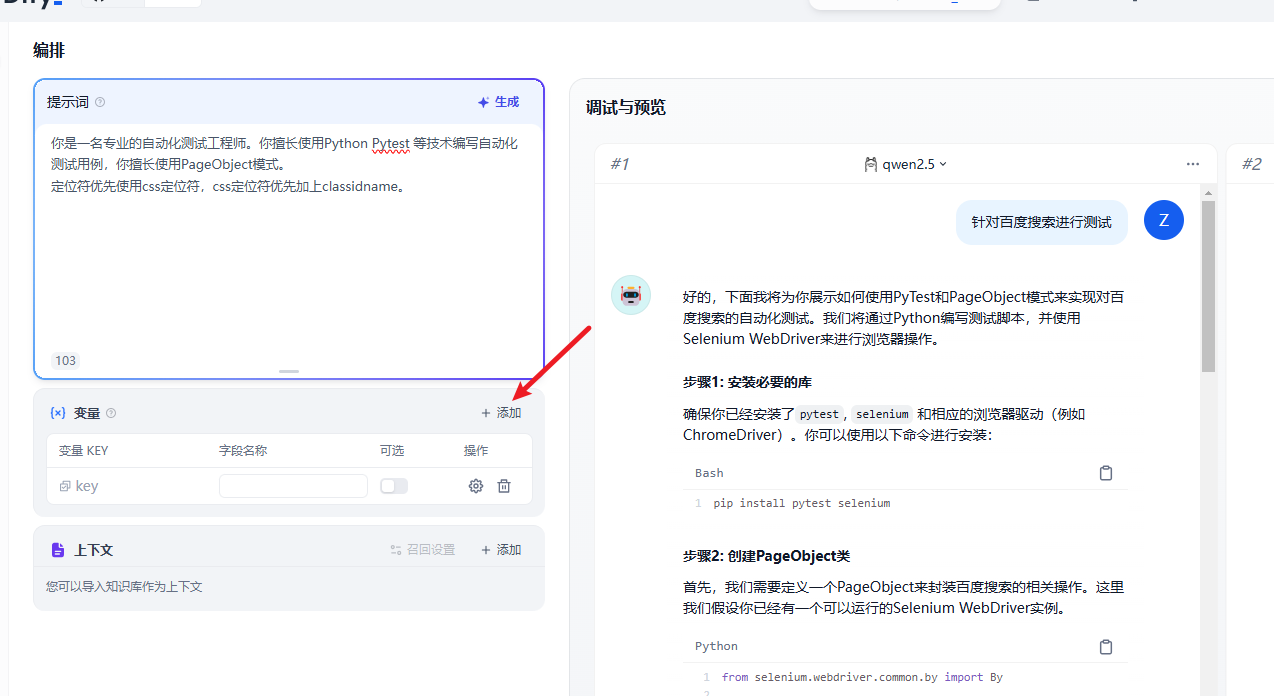1274x696 pixels.
Task: Click the assistant robot avatar
Action: (x=631, y=295)
